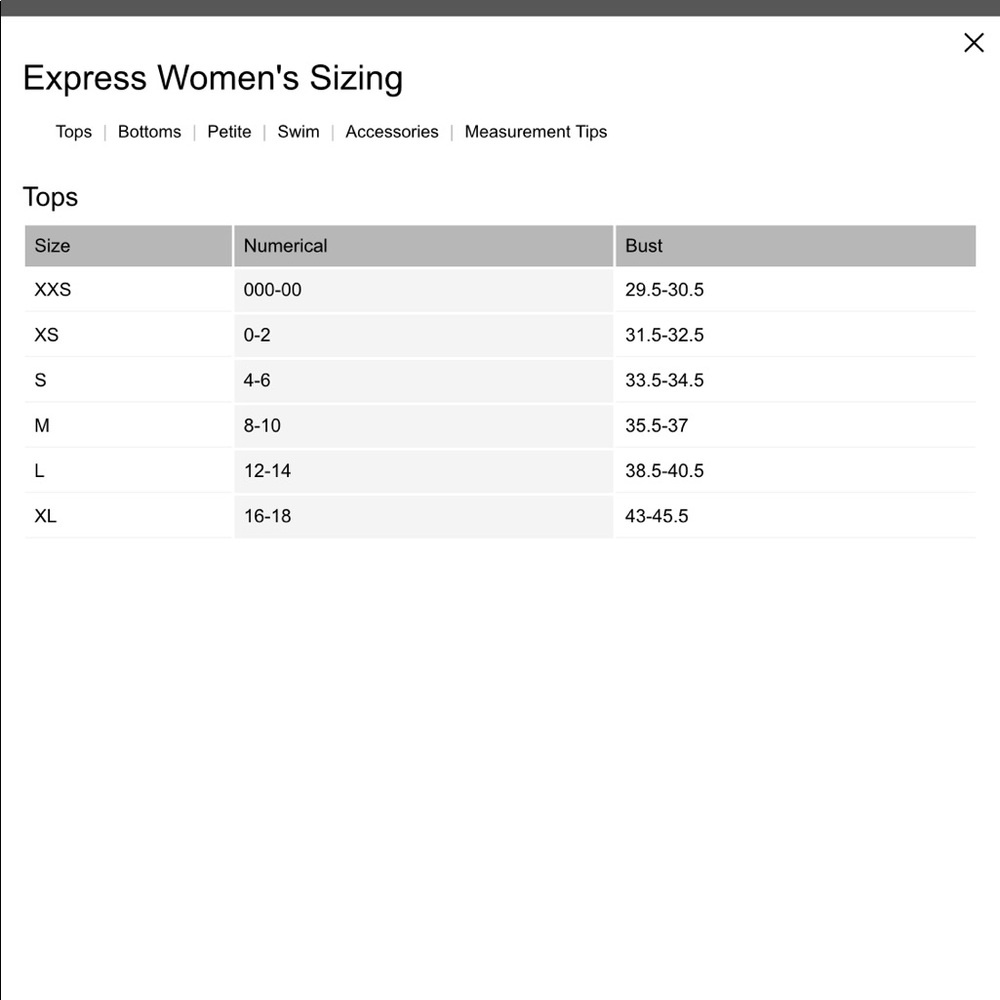Click the Numerical column header

[x=423, y=246]
